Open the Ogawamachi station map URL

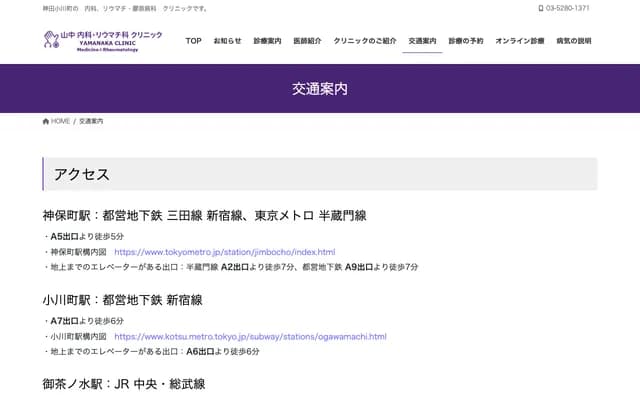coord(250,337)
